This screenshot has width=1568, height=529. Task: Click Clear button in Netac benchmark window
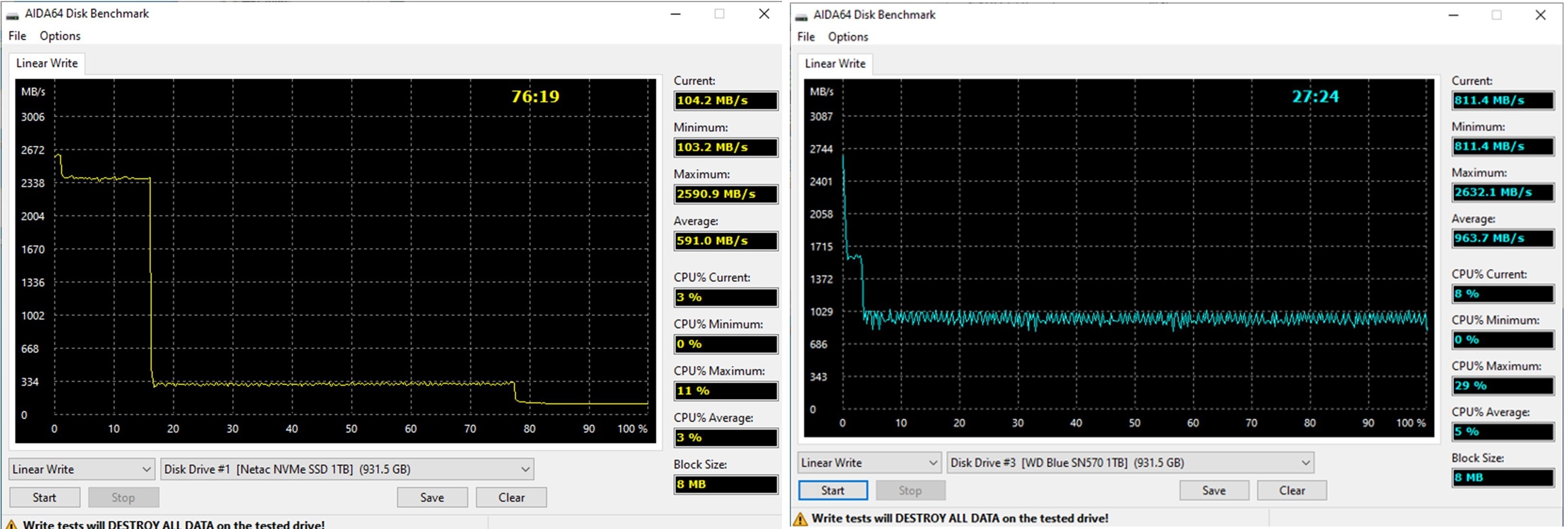(x=511, y=497)
